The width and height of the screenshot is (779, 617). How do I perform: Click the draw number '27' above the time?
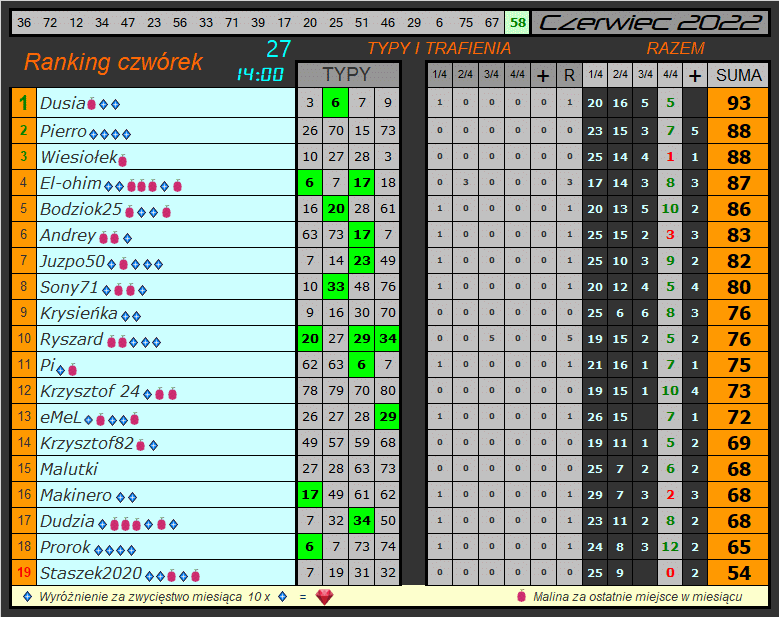[x=278, y=49]
